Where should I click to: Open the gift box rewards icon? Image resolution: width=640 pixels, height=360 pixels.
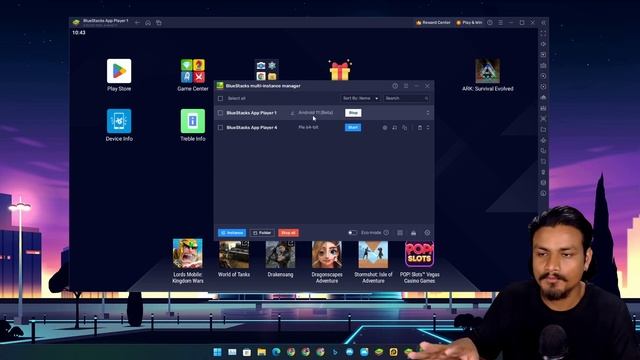point(340,70)
